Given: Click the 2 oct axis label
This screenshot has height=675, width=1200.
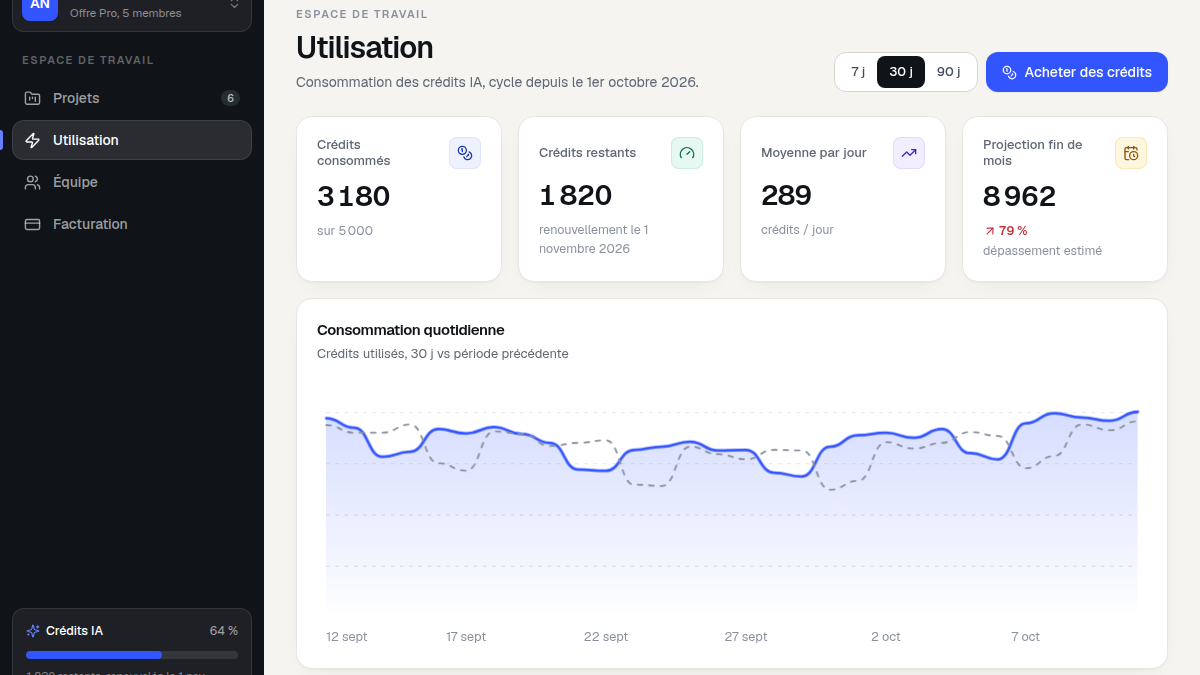Looking at the screenshot, I should pos(886,637).
